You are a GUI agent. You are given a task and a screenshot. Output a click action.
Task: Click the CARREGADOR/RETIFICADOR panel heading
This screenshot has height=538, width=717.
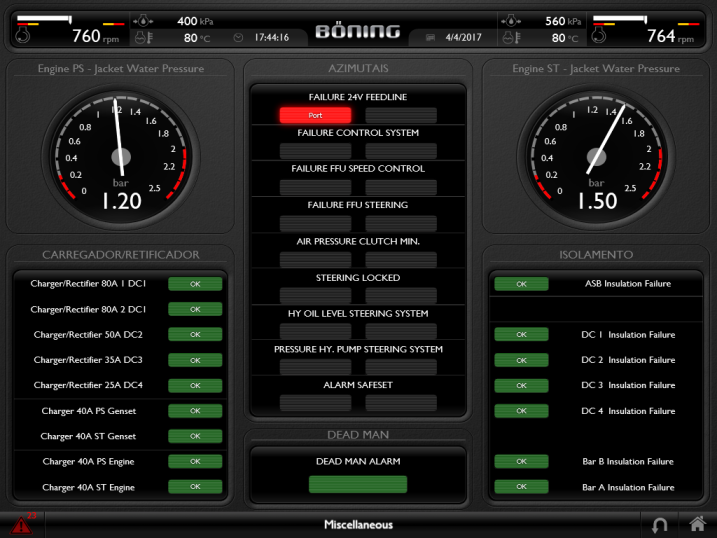pos(121,255)
